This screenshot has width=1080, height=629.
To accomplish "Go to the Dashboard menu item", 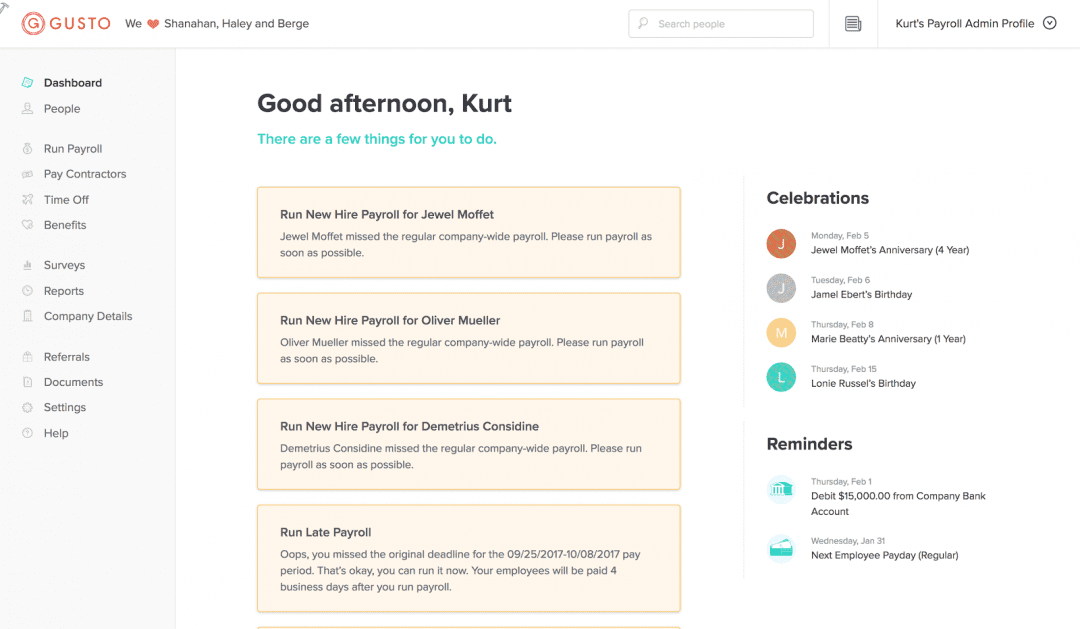I will click(72, 83).
